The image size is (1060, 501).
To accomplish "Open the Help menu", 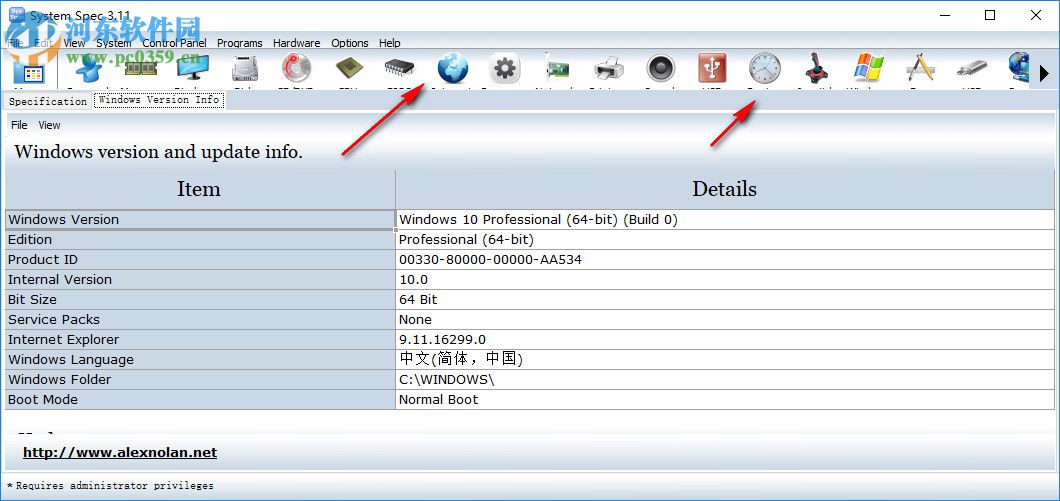I will tap(389, 43).
